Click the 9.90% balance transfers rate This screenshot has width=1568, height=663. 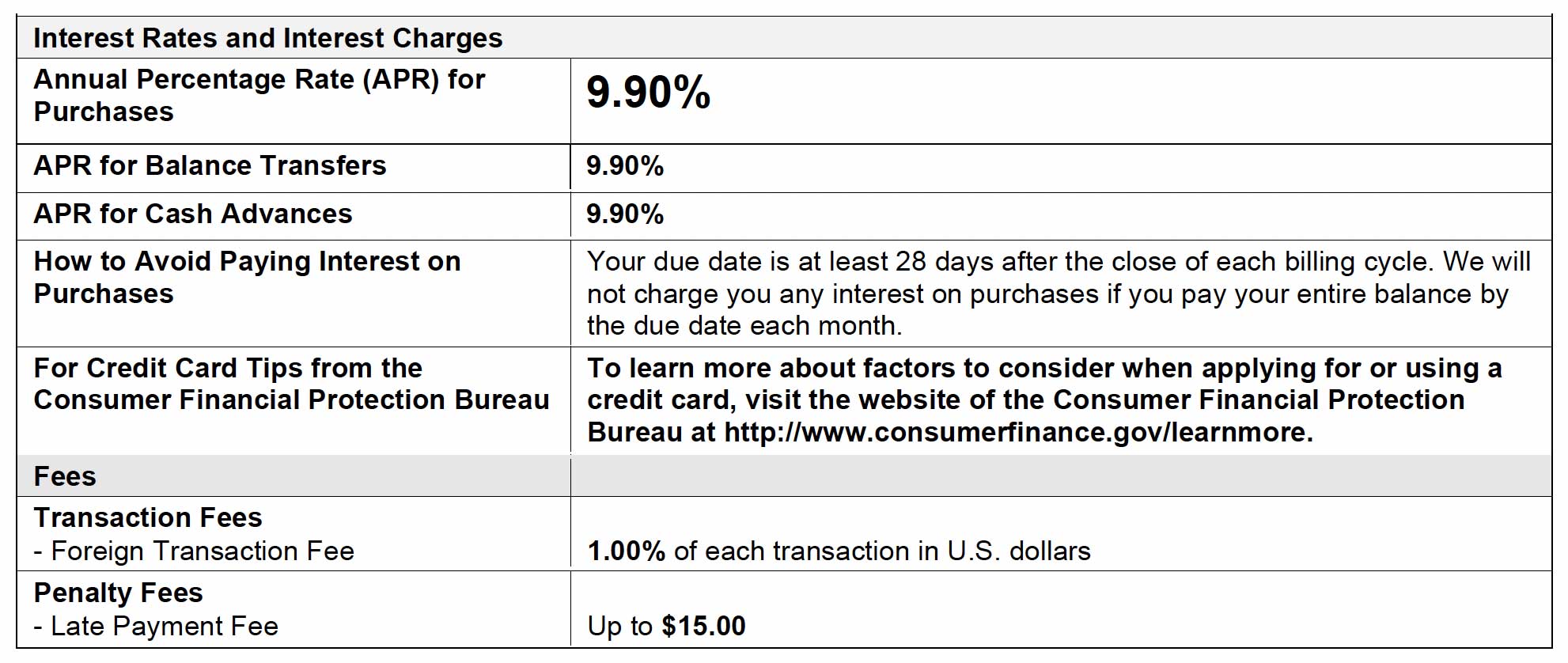[624, 166]
